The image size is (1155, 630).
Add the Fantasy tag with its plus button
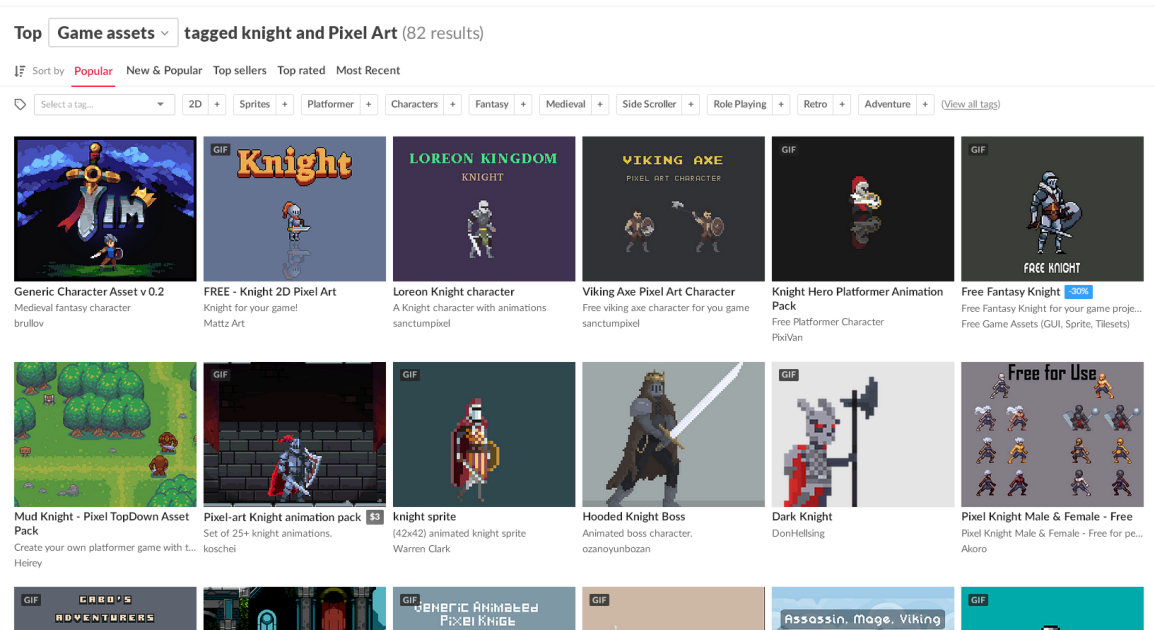coord(524,105)
